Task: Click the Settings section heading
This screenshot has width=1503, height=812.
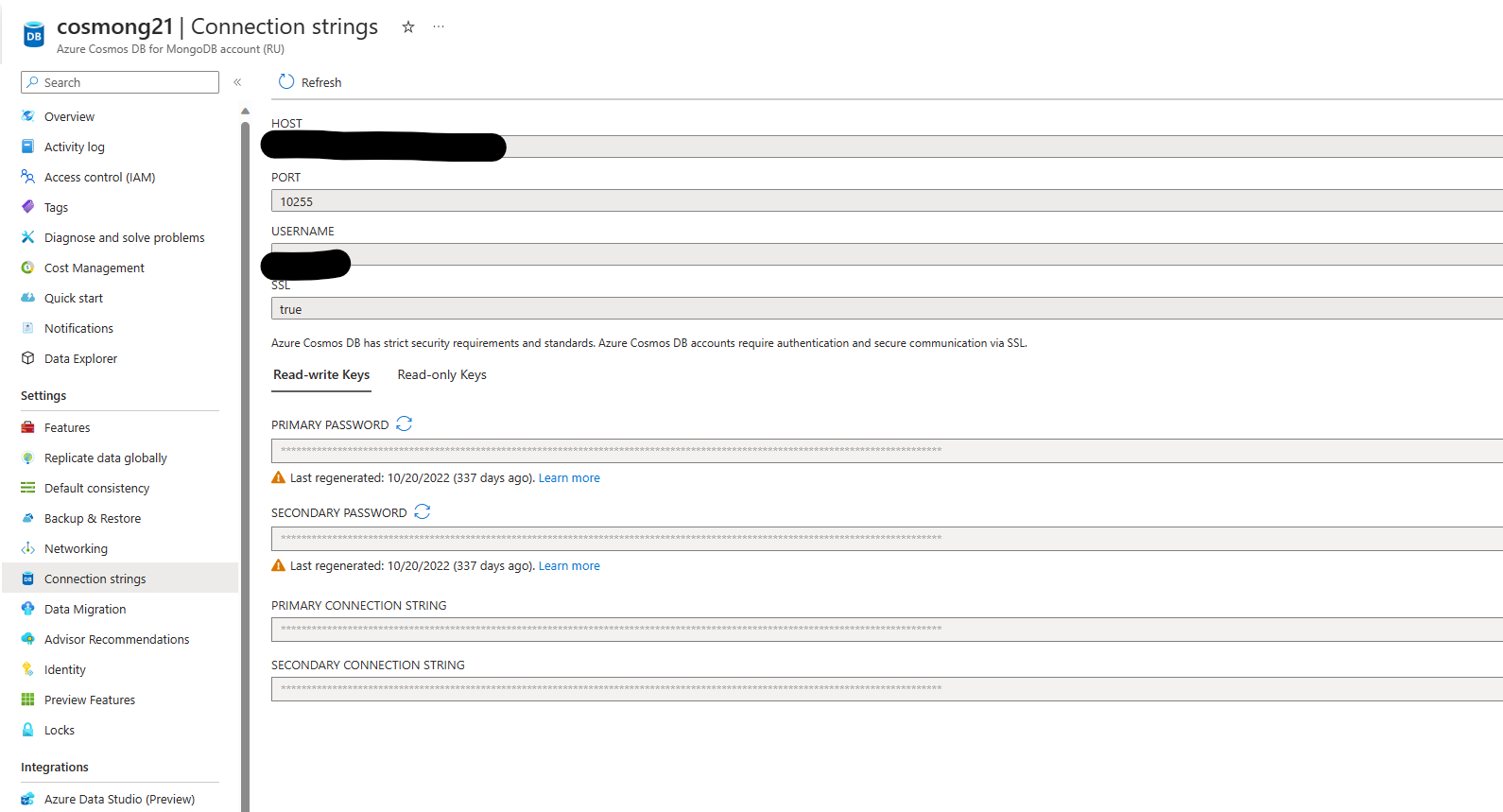Action: [43, 396]
